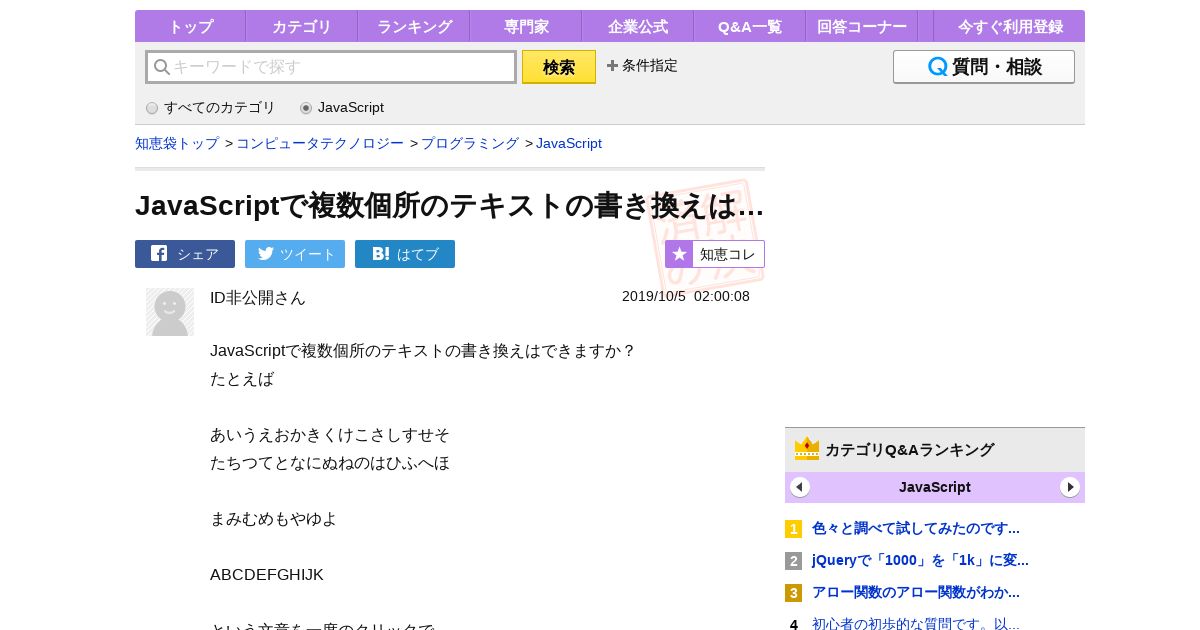Add to 知恵コレ collection
Image resolution: width=1200 pixels, height=630 pixels.
[x=715, y=254]
